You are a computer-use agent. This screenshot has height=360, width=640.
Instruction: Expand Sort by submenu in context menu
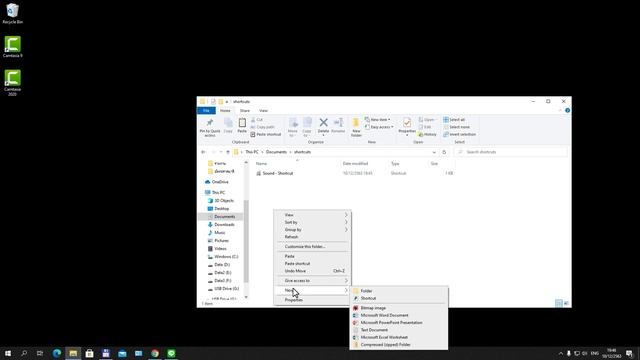[x=313, y=222]
